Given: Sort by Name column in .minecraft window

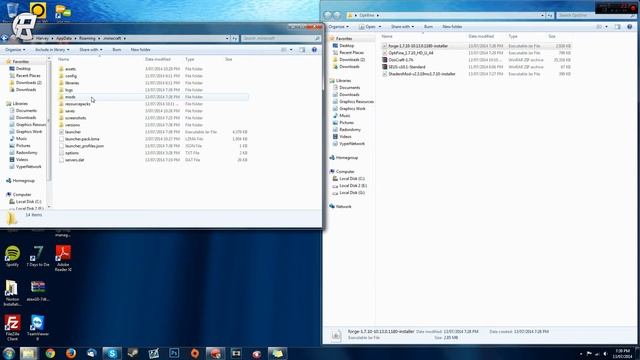Looking at the screenshot, I should [x=63, y=60].
